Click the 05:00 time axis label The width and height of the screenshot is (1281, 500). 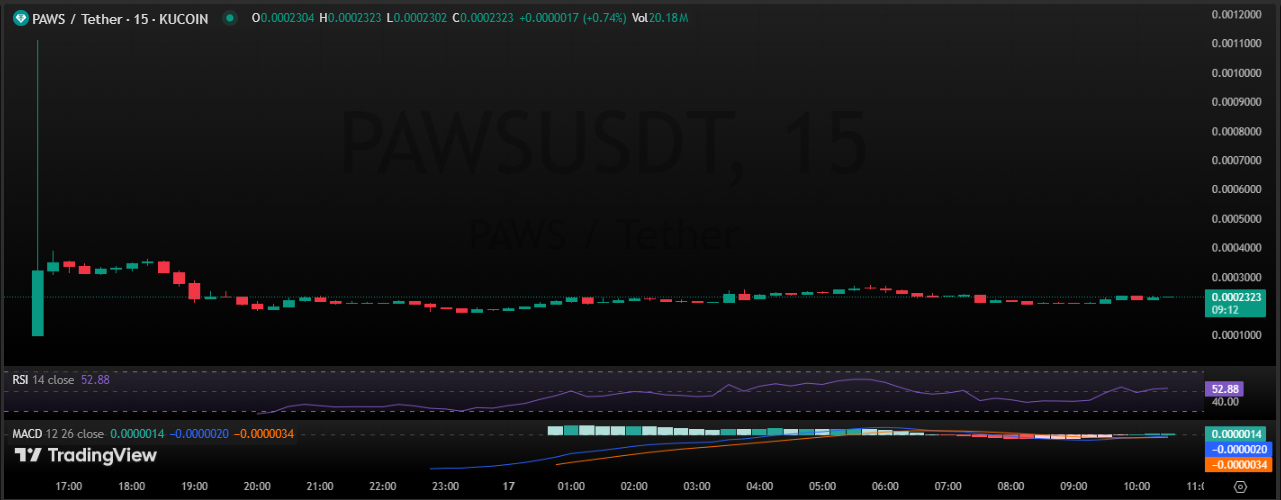pyautogui.click(x=822, y=486)
